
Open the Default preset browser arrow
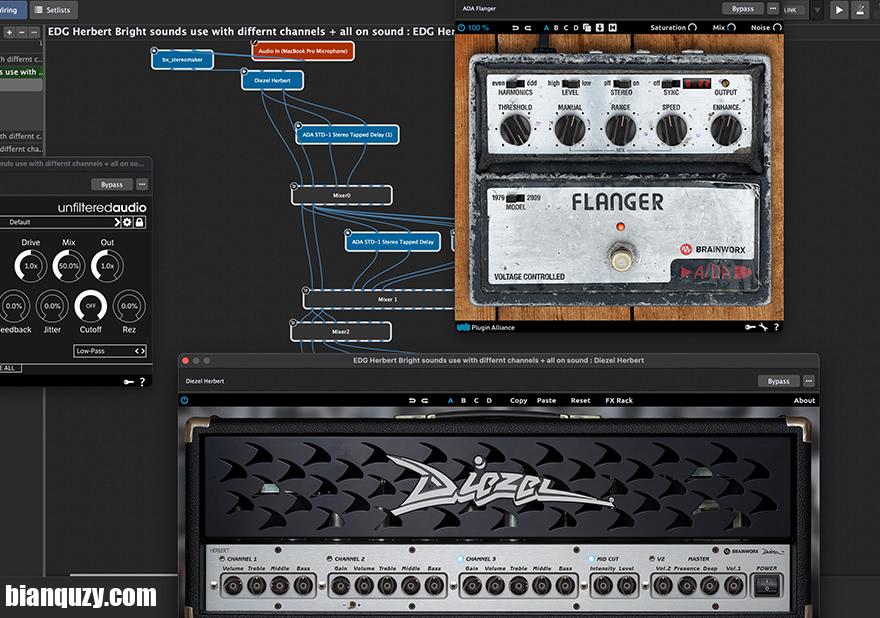(x=117, y=222)
